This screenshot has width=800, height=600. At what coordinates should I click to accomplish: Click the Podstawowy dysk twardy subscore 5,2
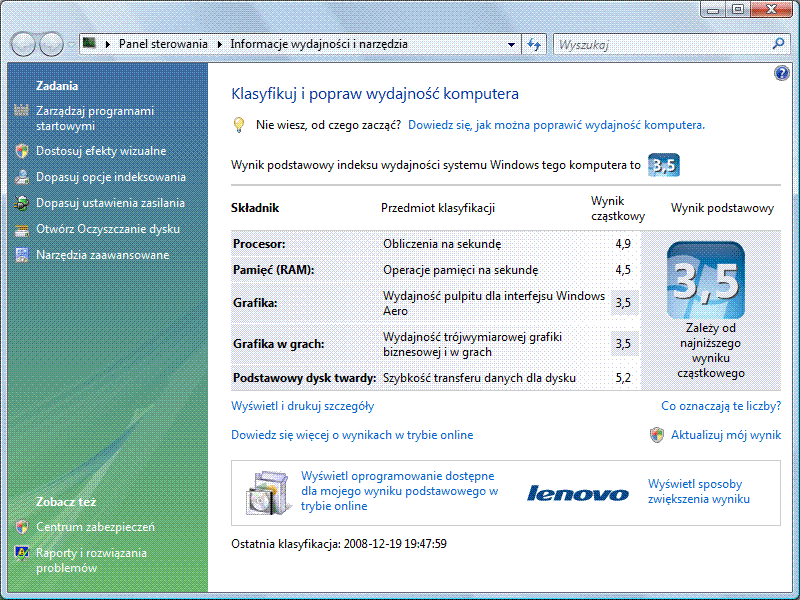623,378
